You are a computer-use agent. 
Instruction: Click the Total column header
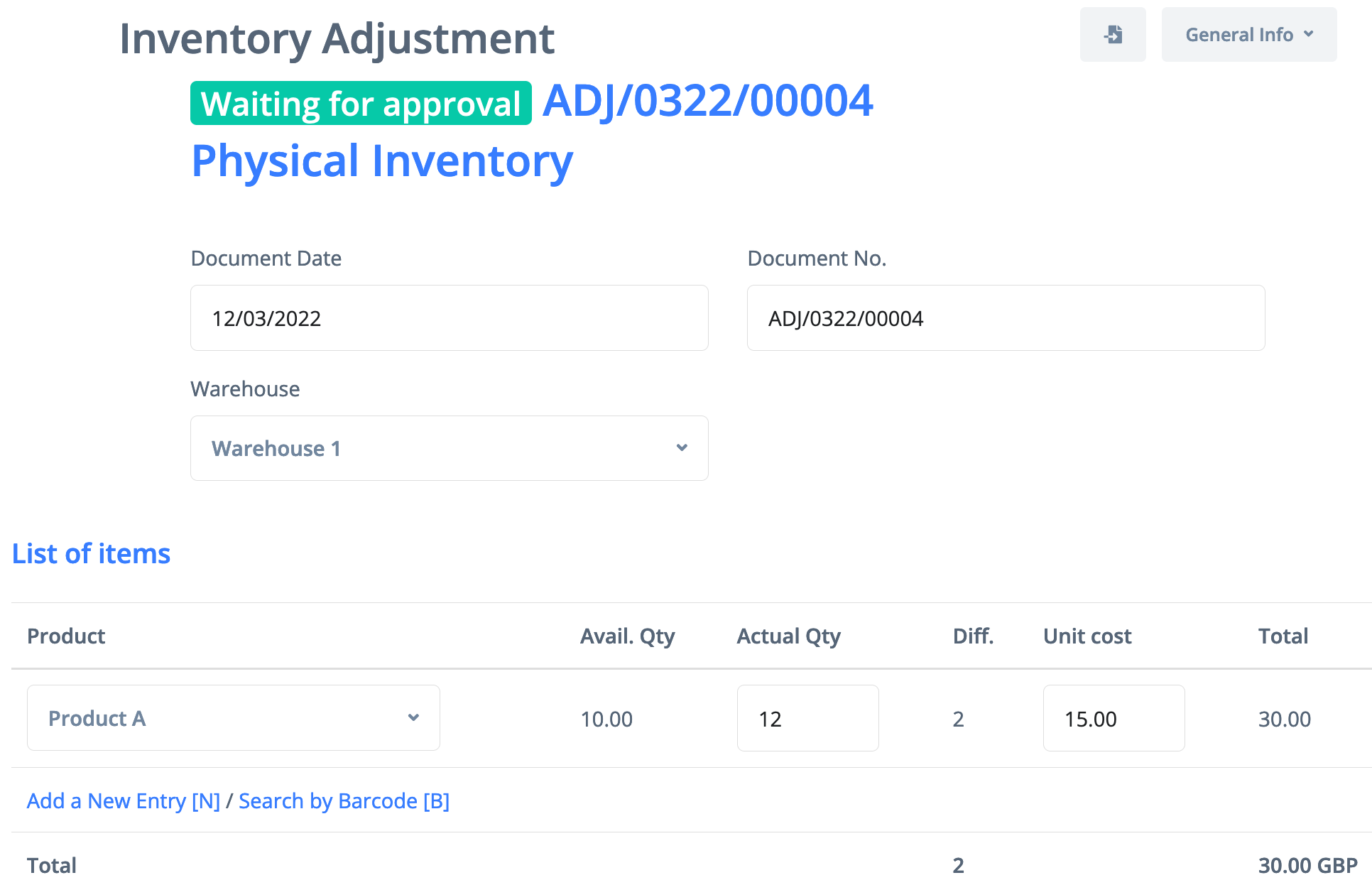point(1283,636)
